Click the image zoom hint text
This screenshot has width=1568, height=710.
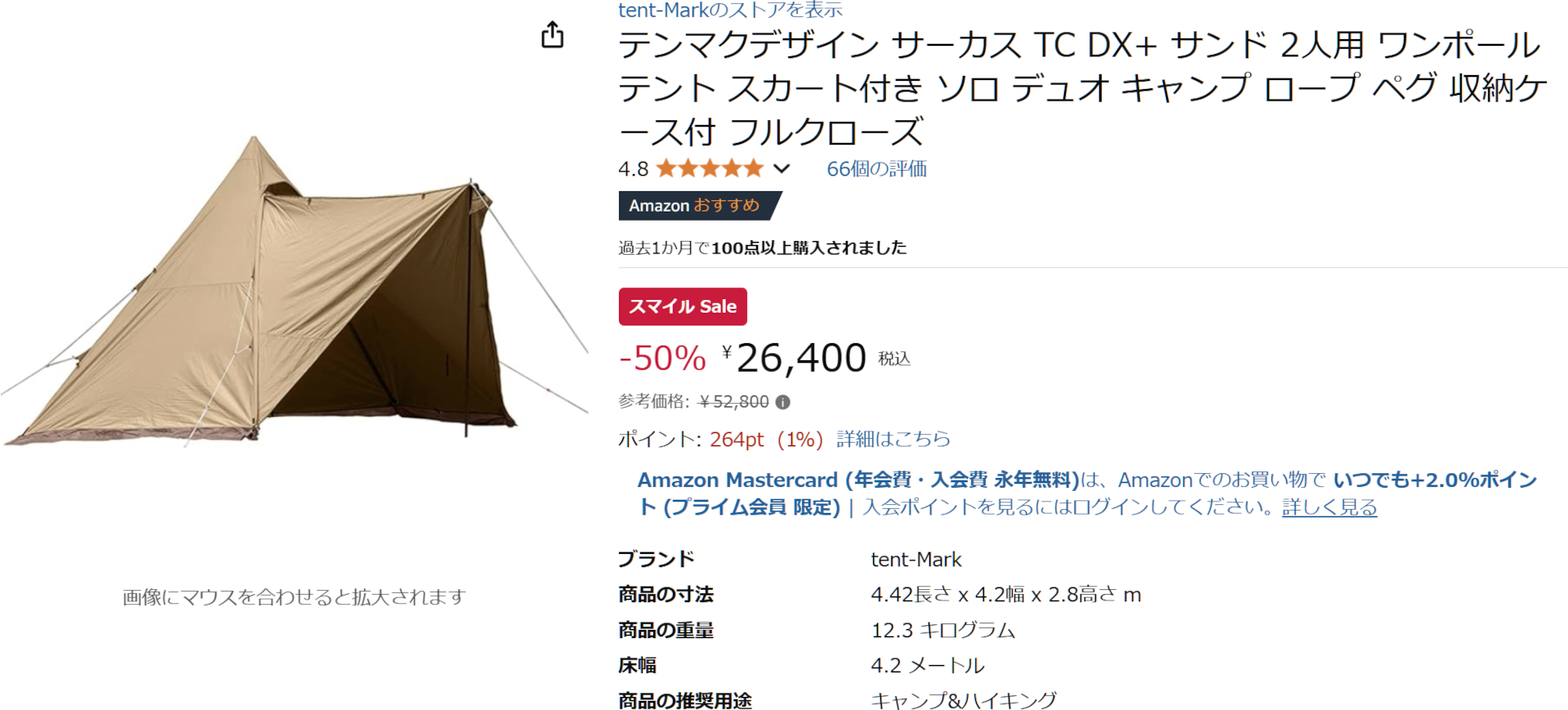294,597
